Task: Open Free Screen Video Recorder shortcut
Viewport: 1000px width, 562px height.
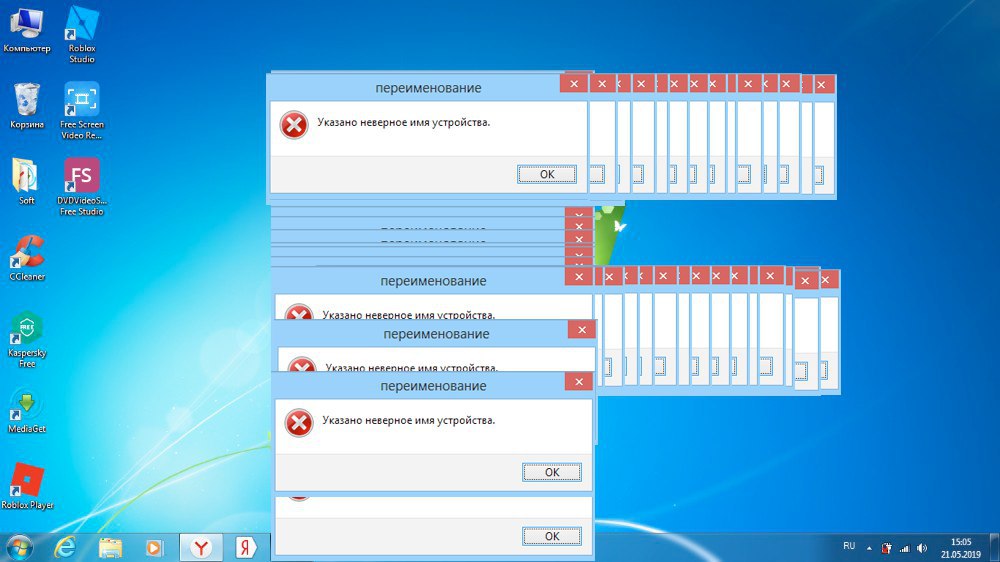Action: (82, 100)
